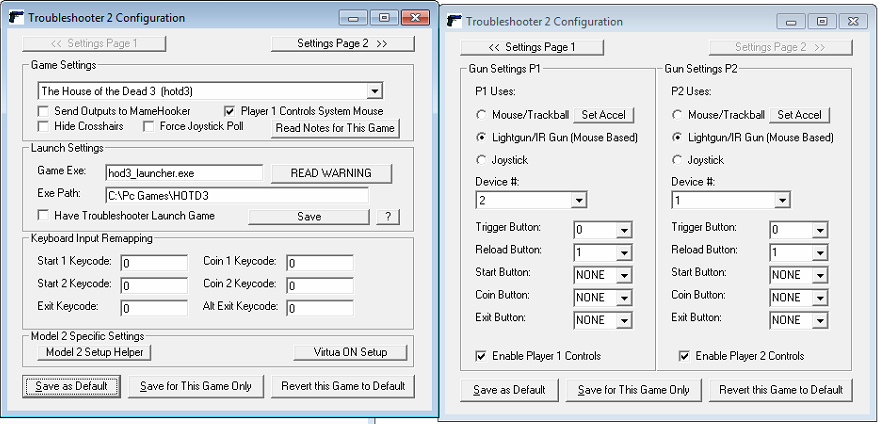Select Joystick option for P1

[x=482, y=160]
